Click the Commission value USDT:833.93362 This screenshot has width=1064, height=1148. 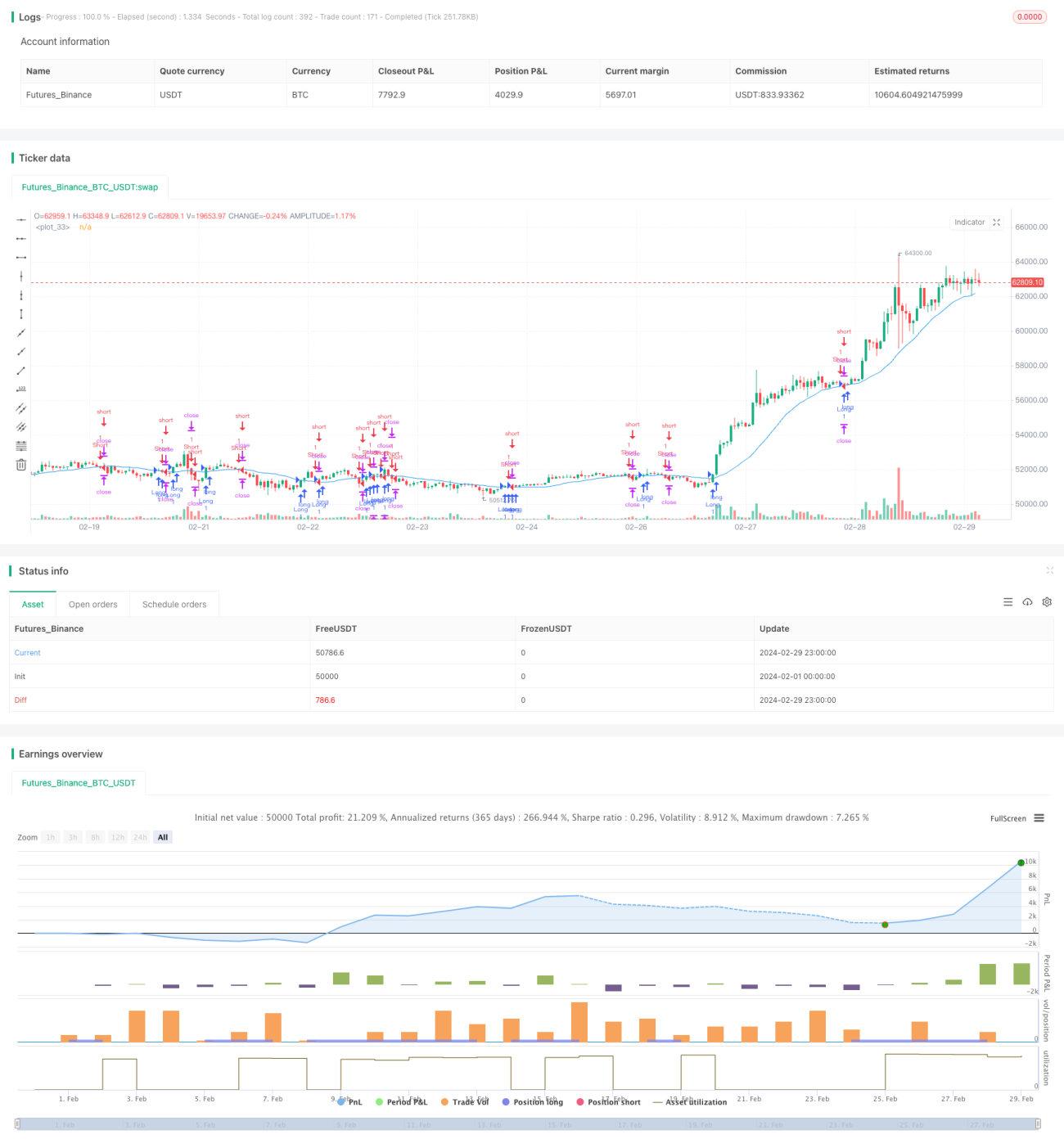tap(769, 95)
